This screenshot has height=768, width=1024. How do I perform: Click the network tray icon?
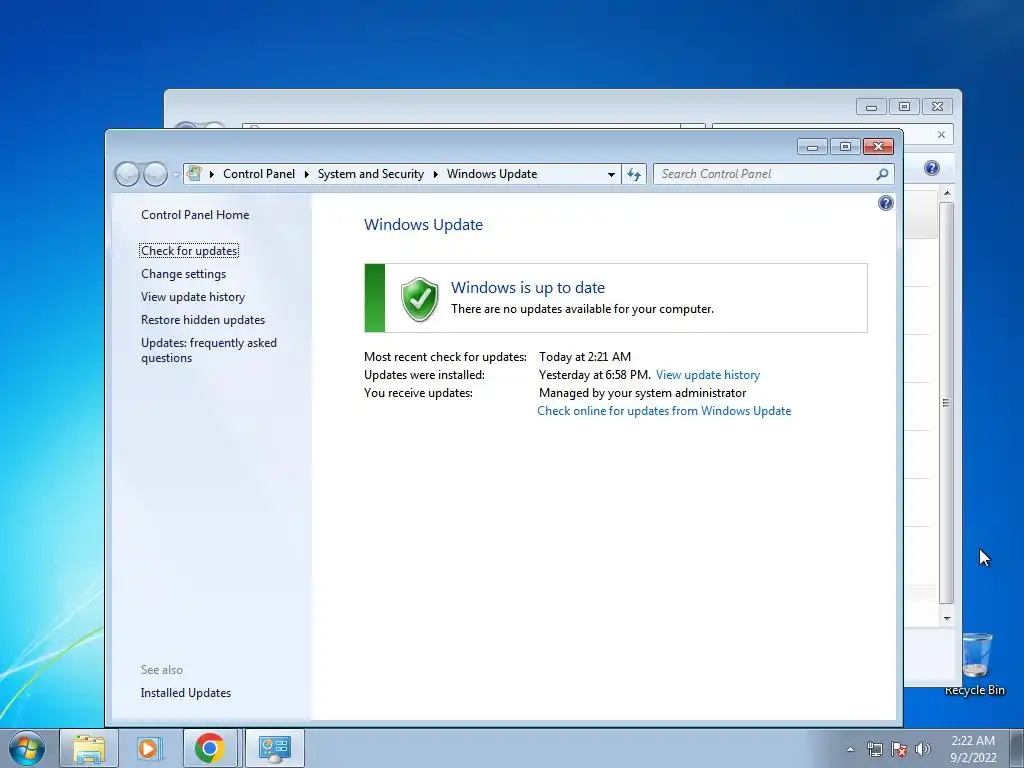coord(874,749)
